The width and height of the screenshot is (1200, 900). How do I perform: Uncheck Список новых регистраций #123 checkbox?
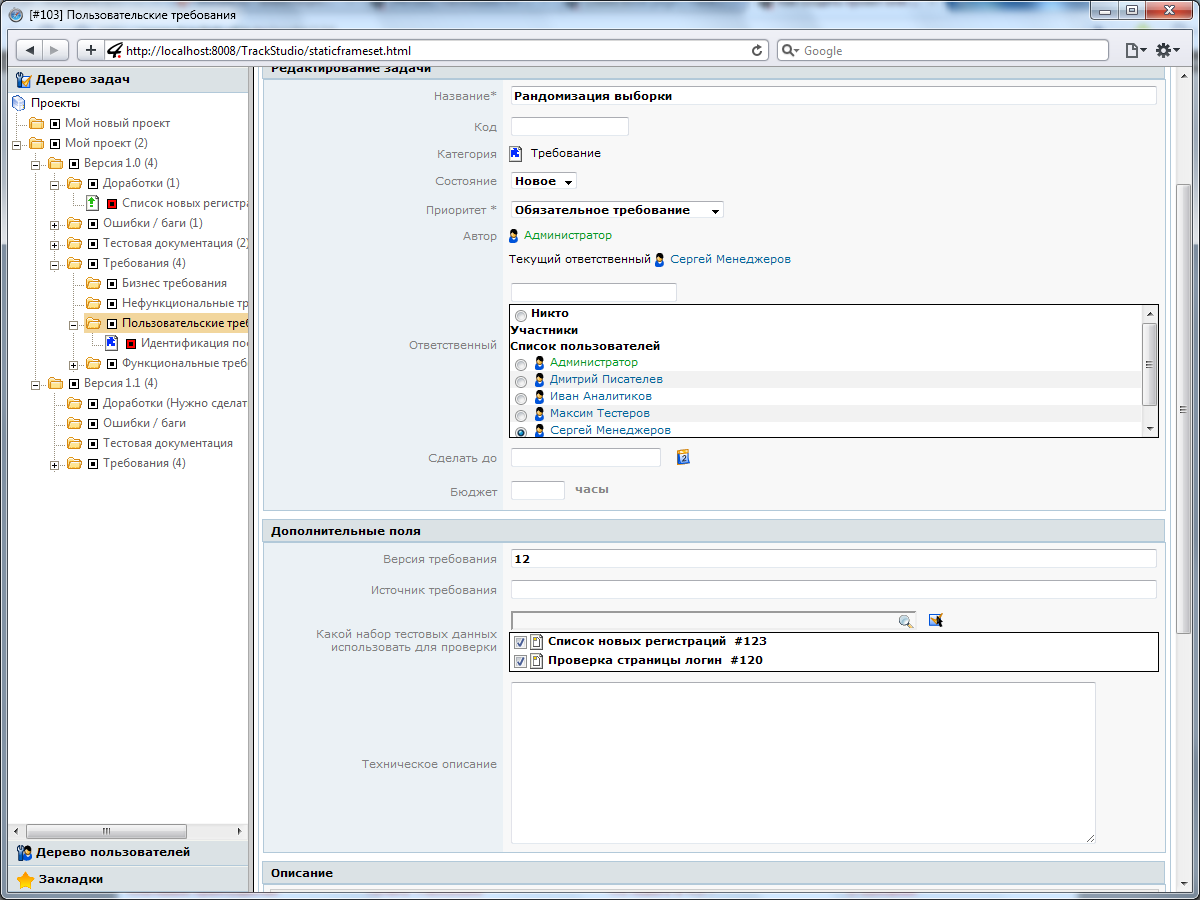520,642
